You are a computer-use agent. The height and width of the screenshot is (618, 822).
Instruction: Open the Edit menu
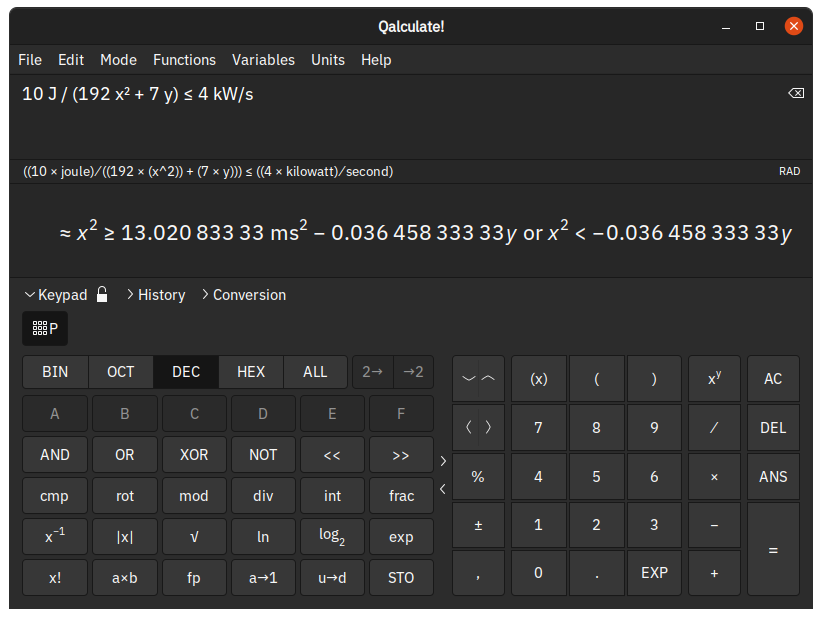[x=71, y=60]
